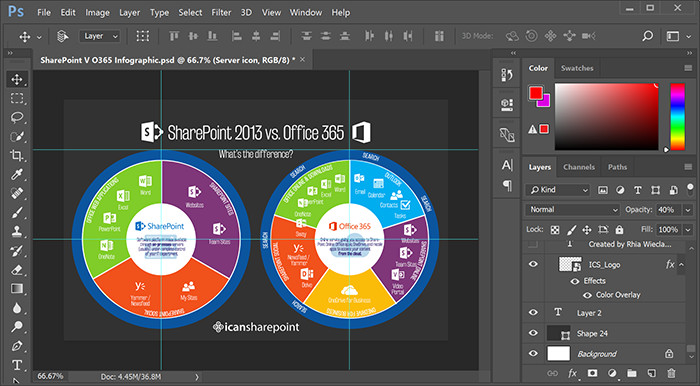The height and width of the screenshot is (386, 700).
Task: Click Link layers icon
Action: 553,373
